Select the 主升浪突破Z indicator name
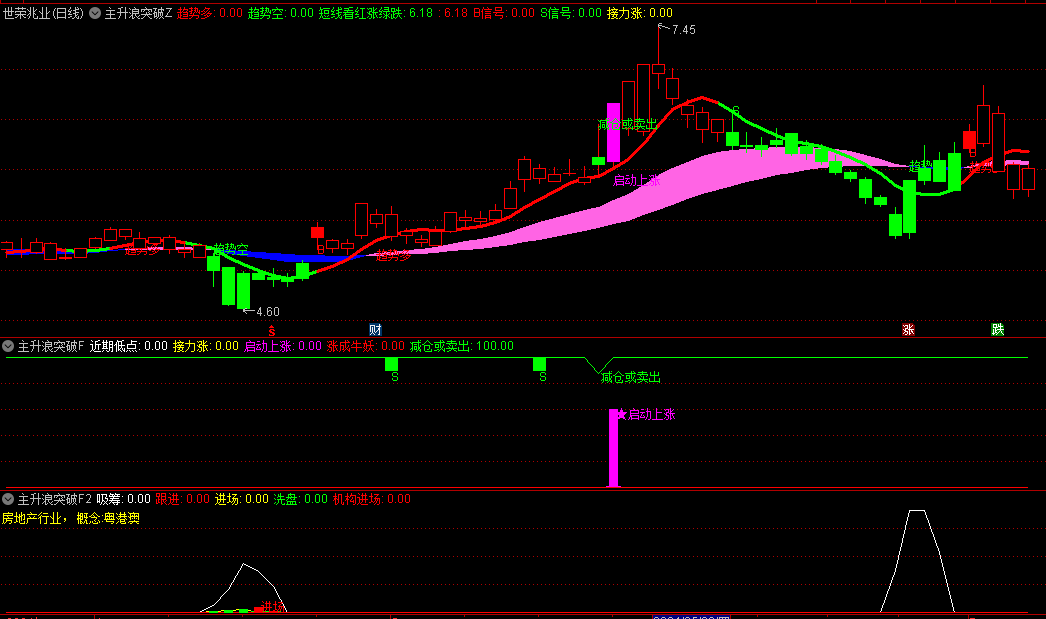This screenshot has width=1046, height=619. [138, 13]
